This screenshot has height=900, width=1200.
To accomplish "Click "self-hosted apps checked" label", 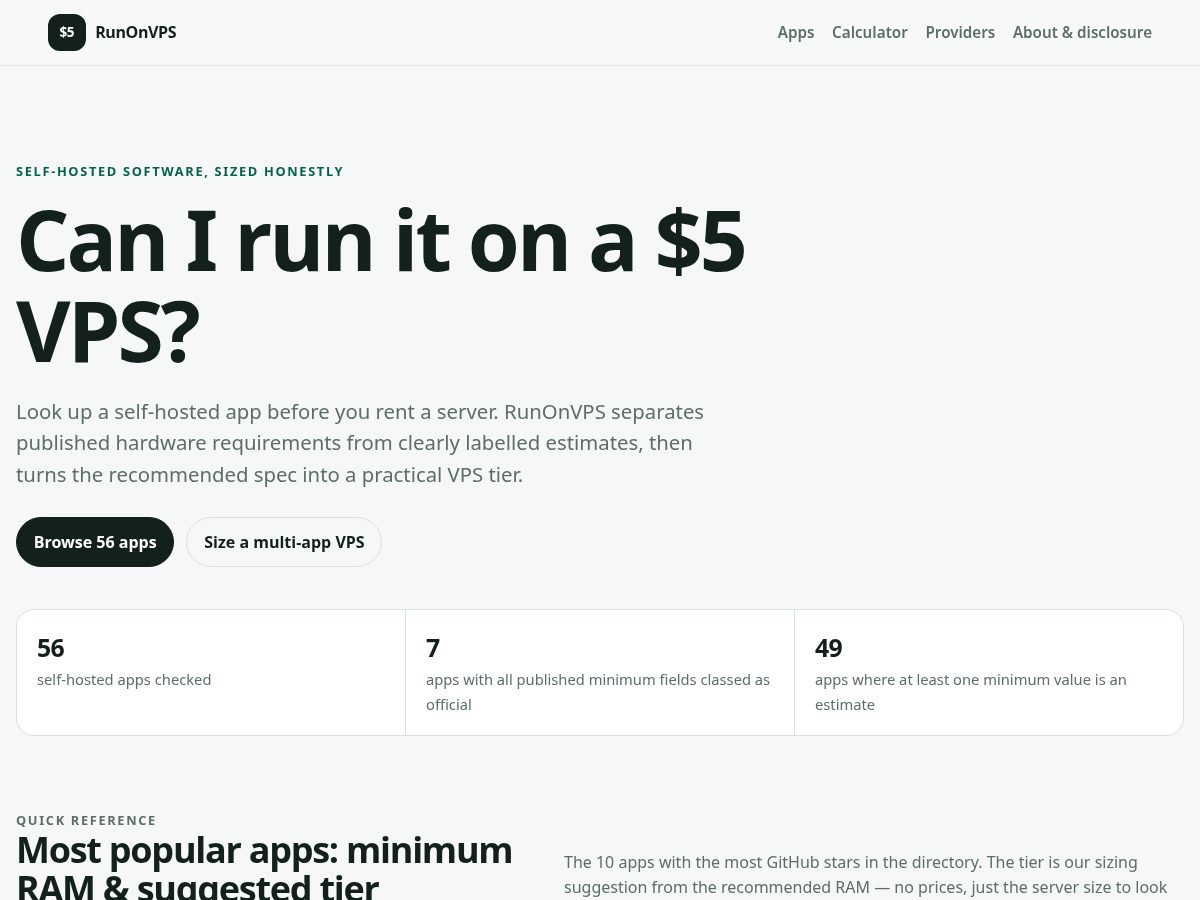I will (124, 680).
